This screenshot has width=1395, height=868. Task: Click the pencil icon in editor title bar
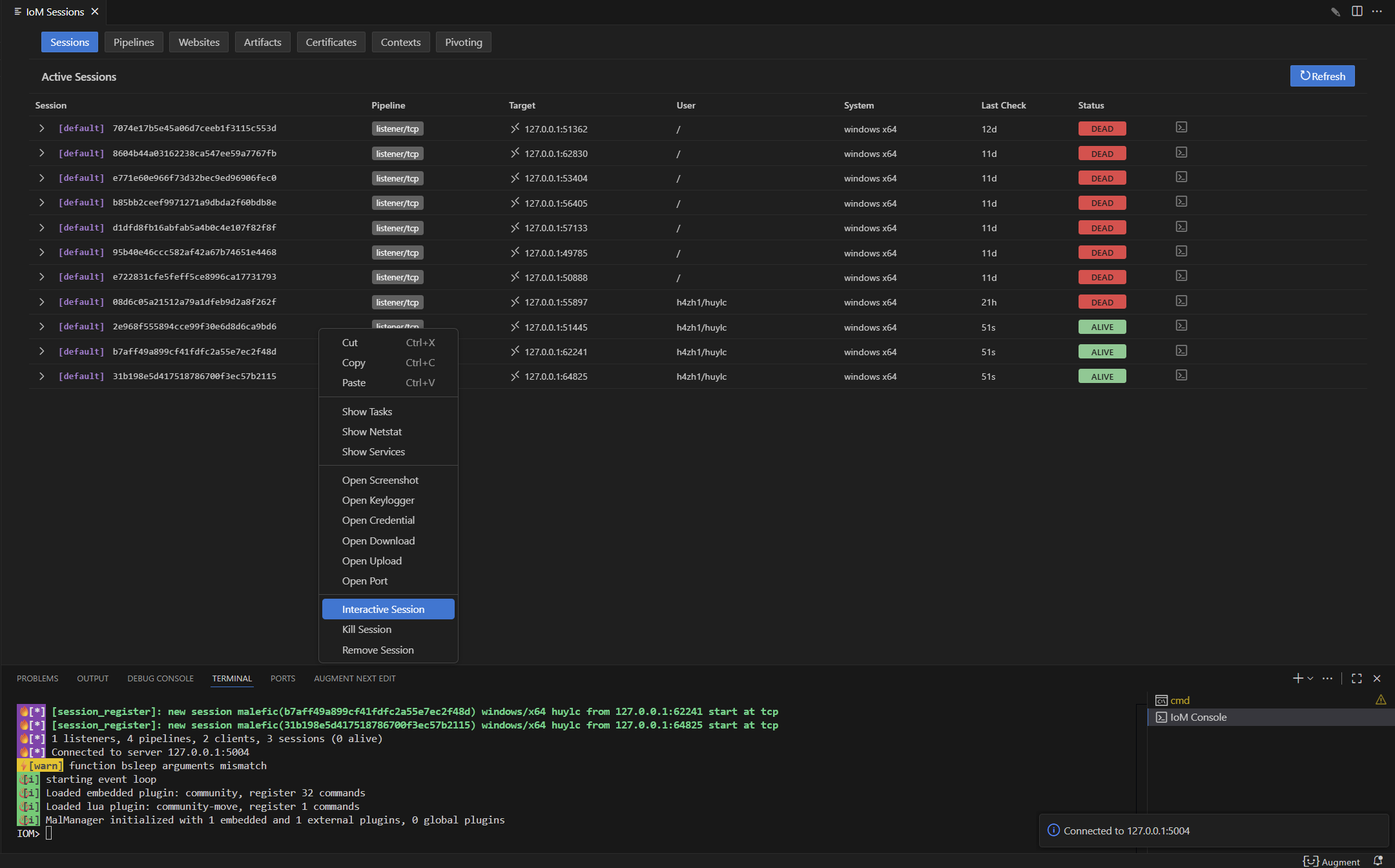pos(1336,12)
